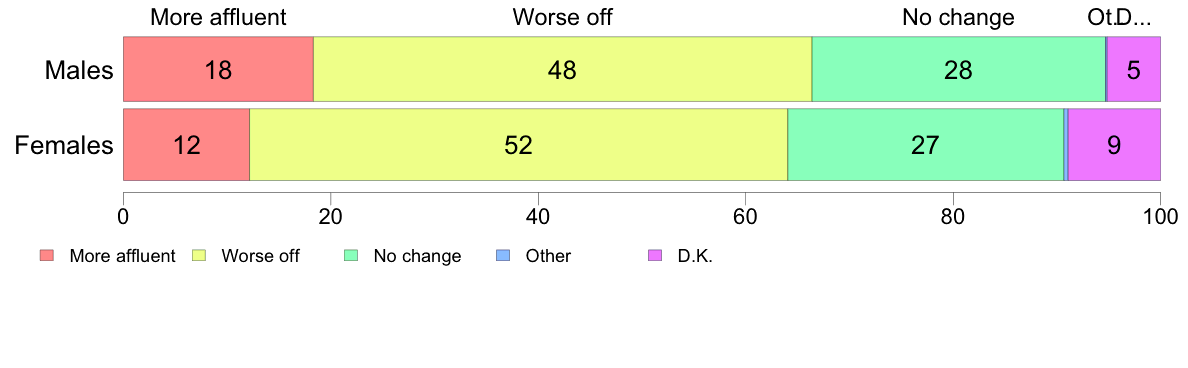This screenshot has height=368, width=1188.
Task: Click the red More affluent legend swatch
Action: coord(47,257)
